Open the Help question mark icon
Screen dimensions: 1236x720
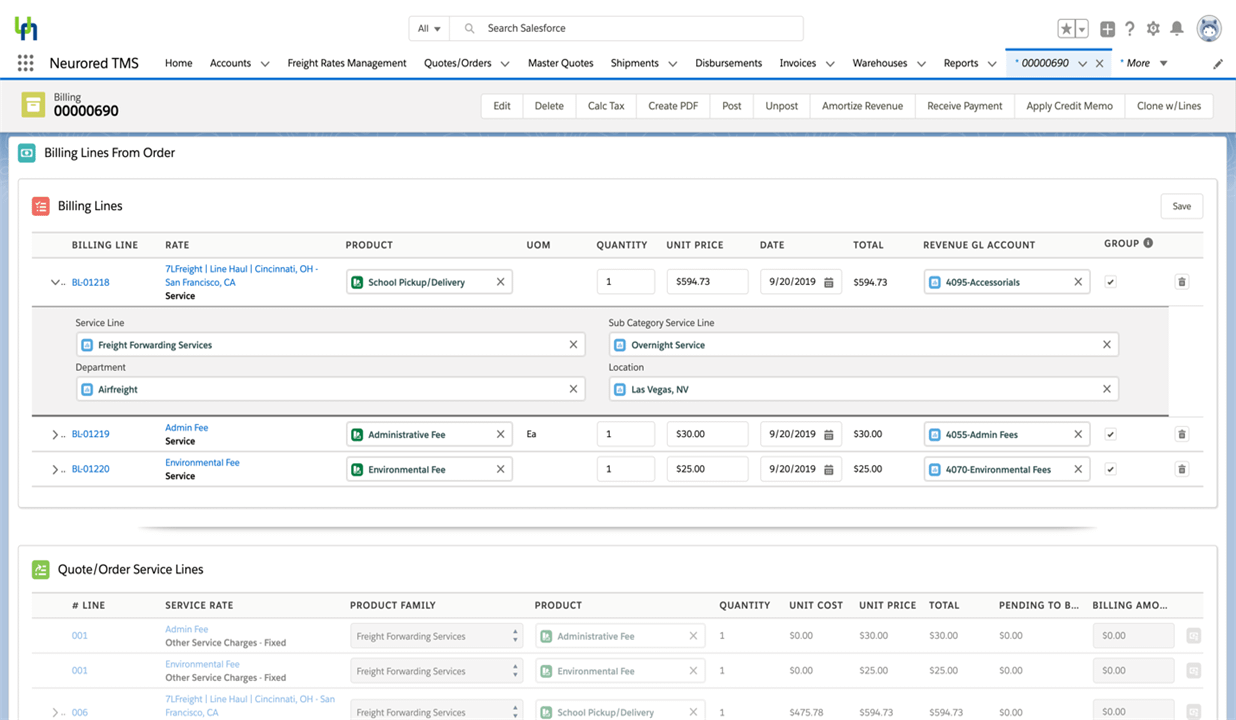[x=1130, y=29]
